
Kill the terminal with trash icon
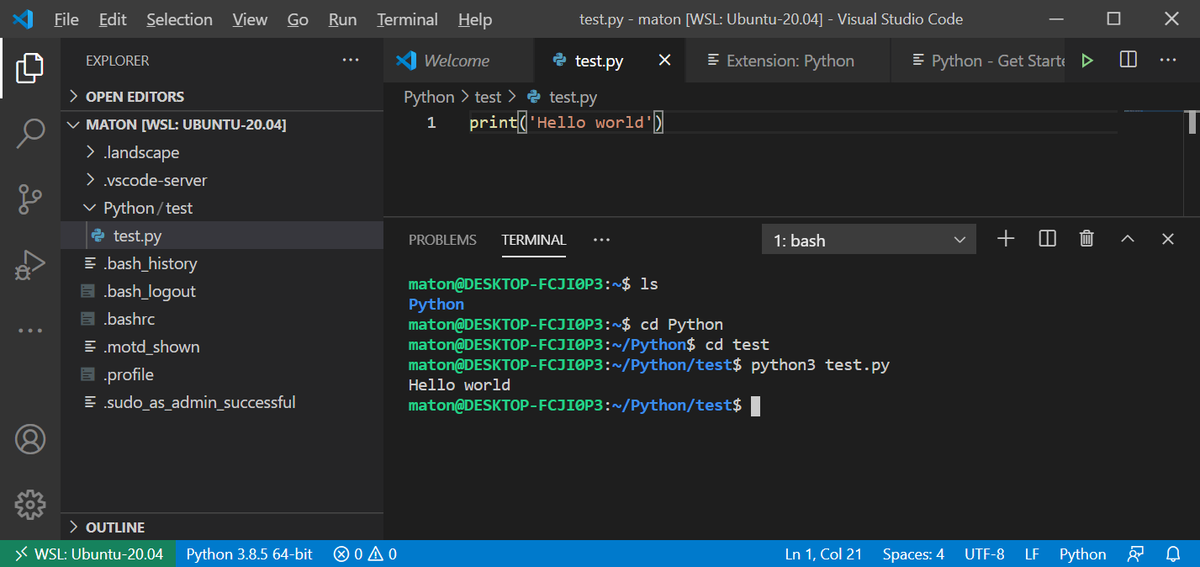(x=1087, y=239)
